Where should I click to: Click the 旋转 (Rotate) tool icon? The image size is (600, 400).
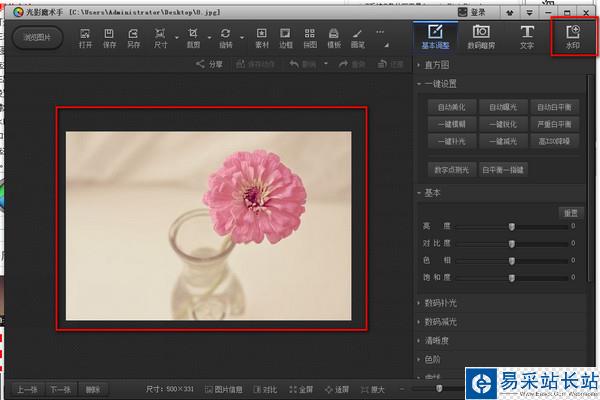[225, 38]
